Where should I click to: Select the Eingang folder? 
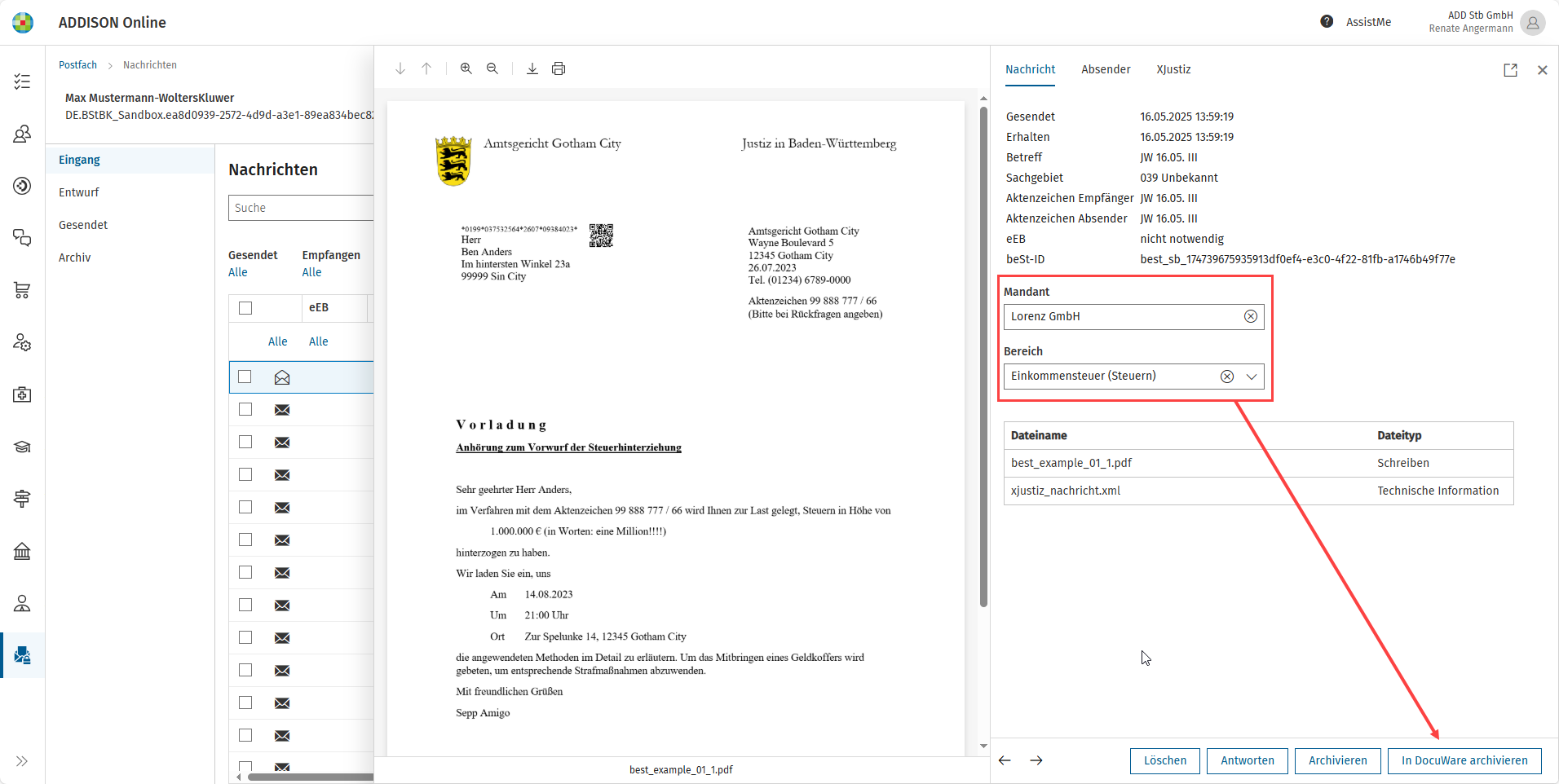click(130, 160)
